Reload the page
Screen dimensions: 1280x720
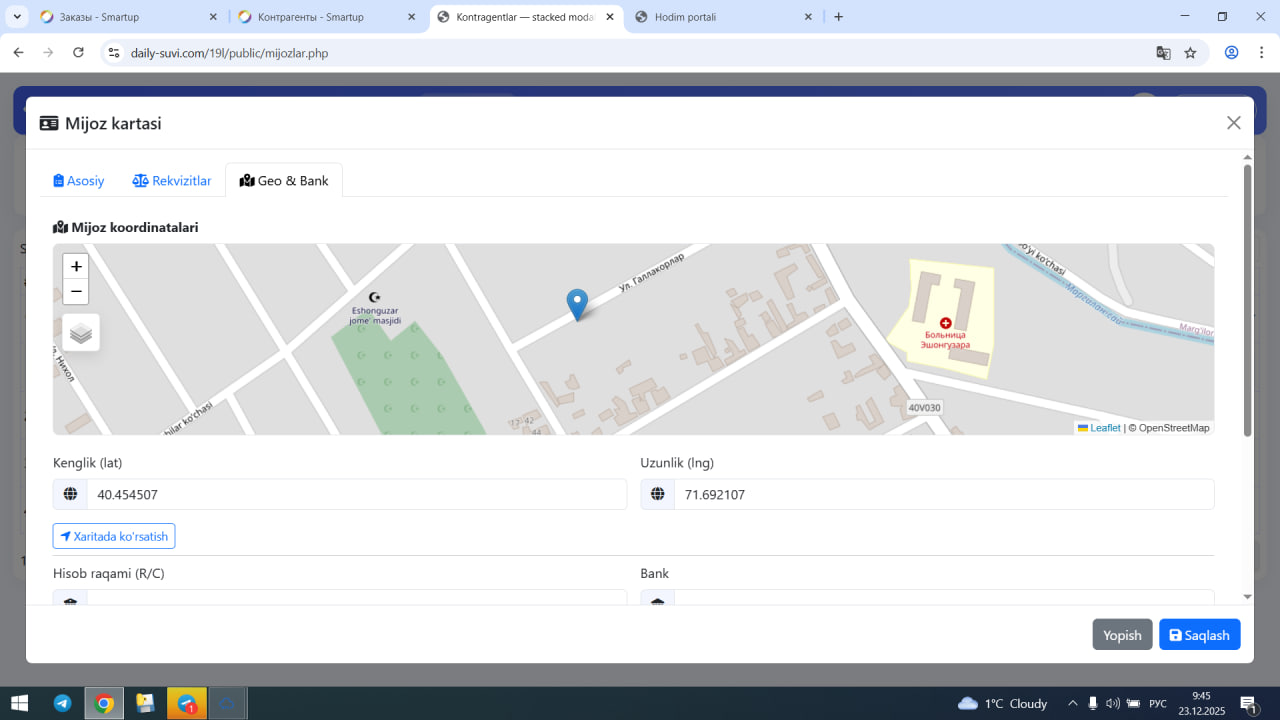coord(78,53)
